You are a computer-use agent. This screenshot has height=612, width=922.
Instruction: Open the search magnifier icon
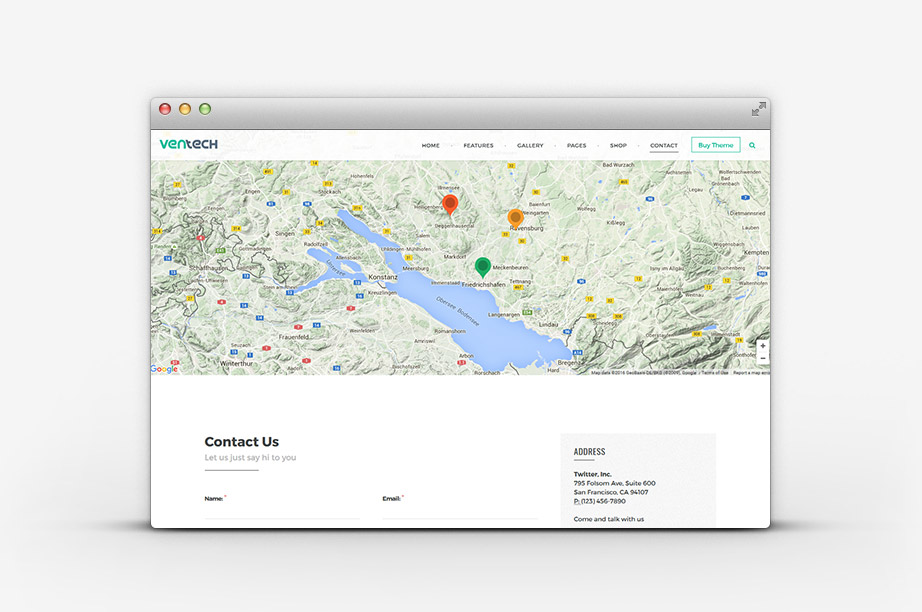coord(752,145)
